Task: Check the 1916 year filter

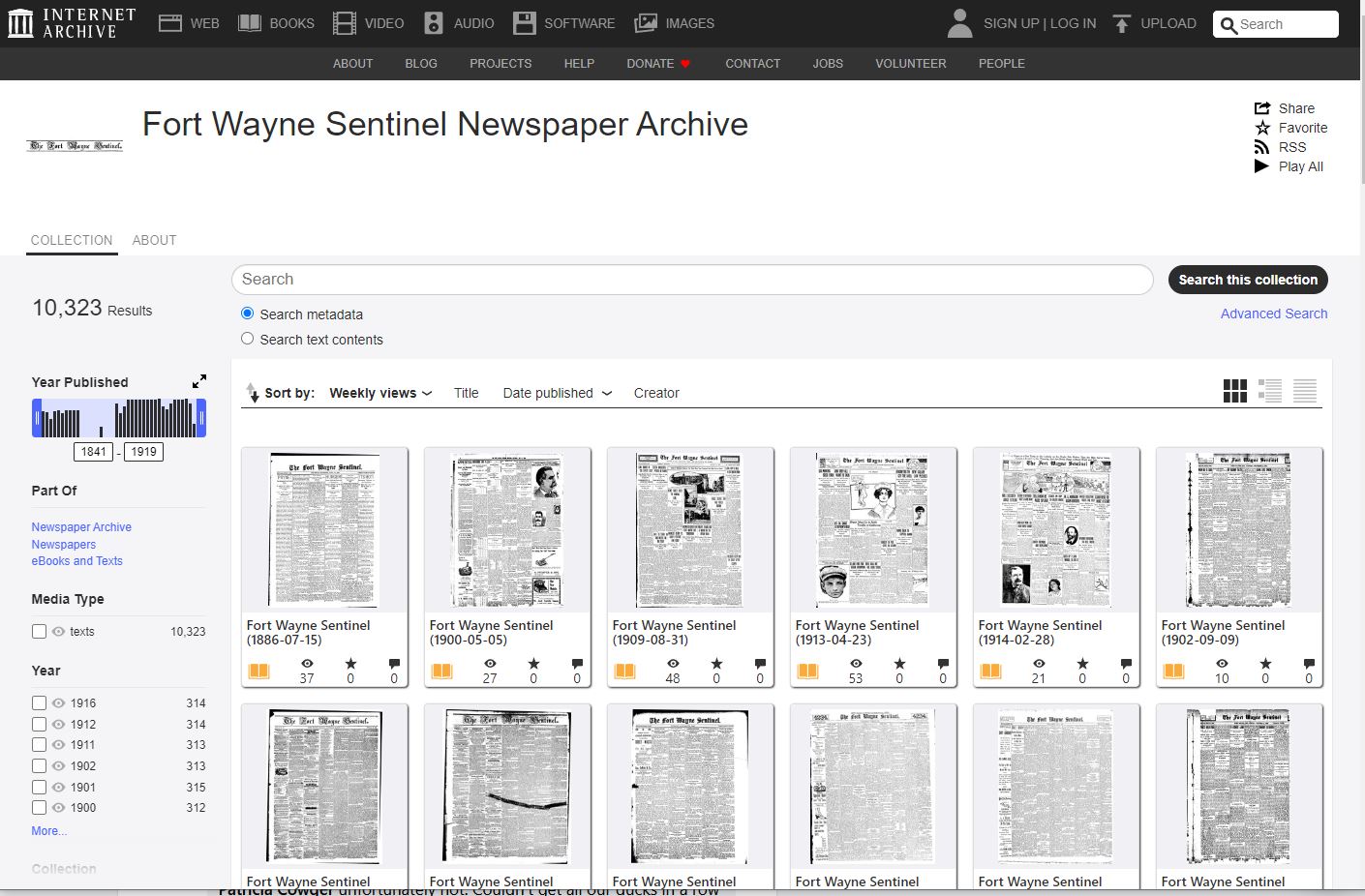Action: (39, 702)
